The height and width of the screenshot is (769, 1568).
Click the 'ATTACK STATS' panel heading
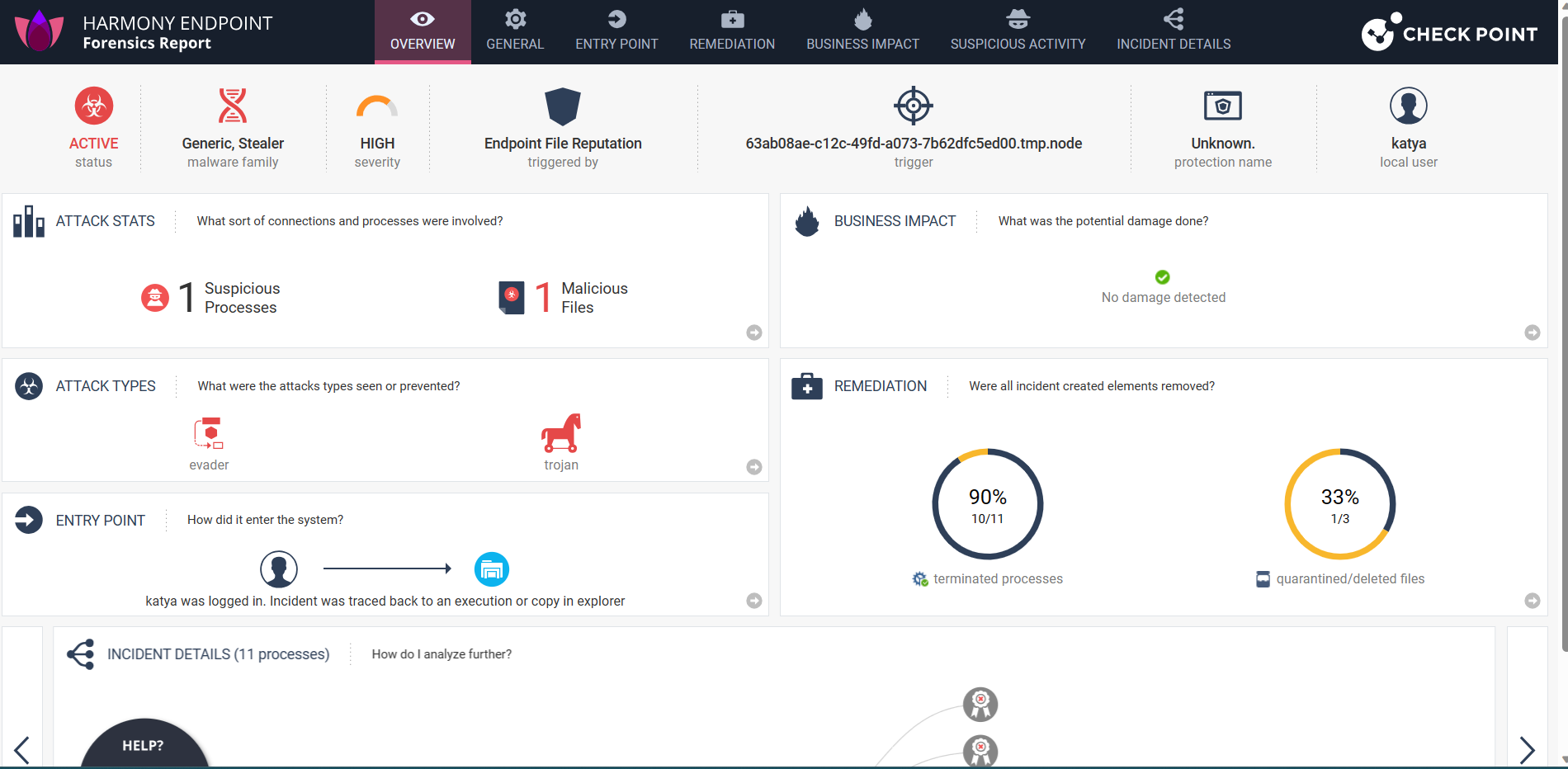pyautogui.click(x=106, y=221)
